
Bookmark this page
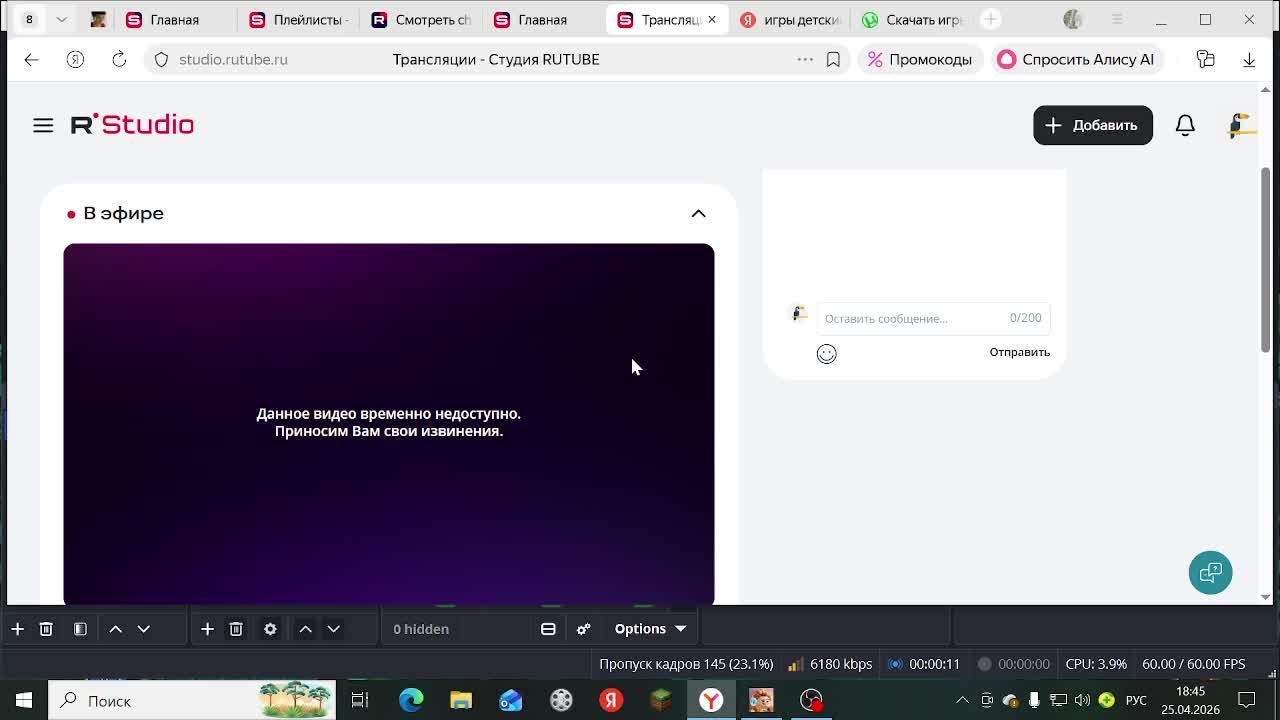pos(833,59)
